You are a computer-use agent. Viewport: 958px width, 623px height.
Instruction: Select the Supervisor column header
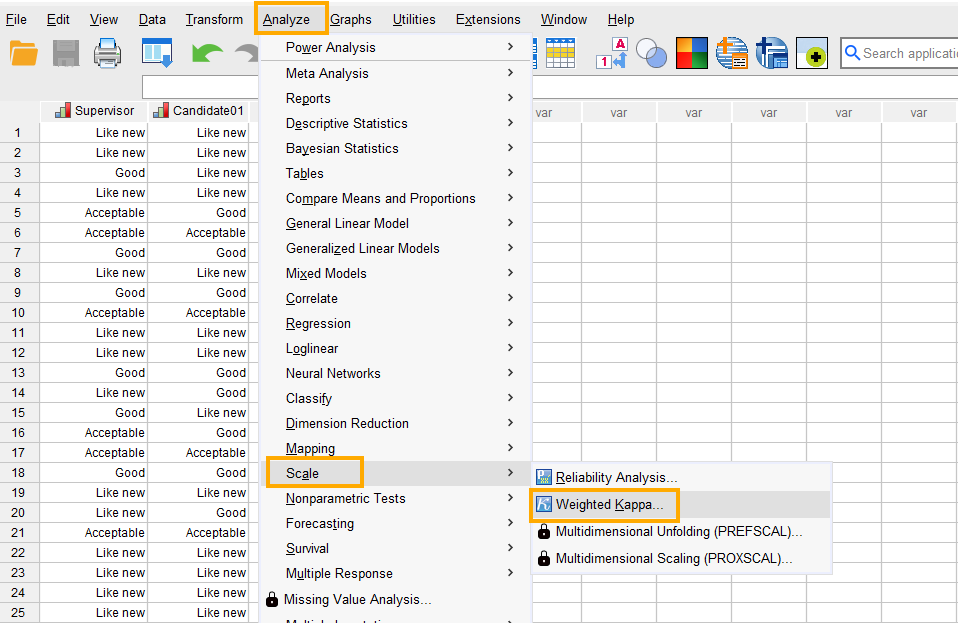[x=98, y=110]
